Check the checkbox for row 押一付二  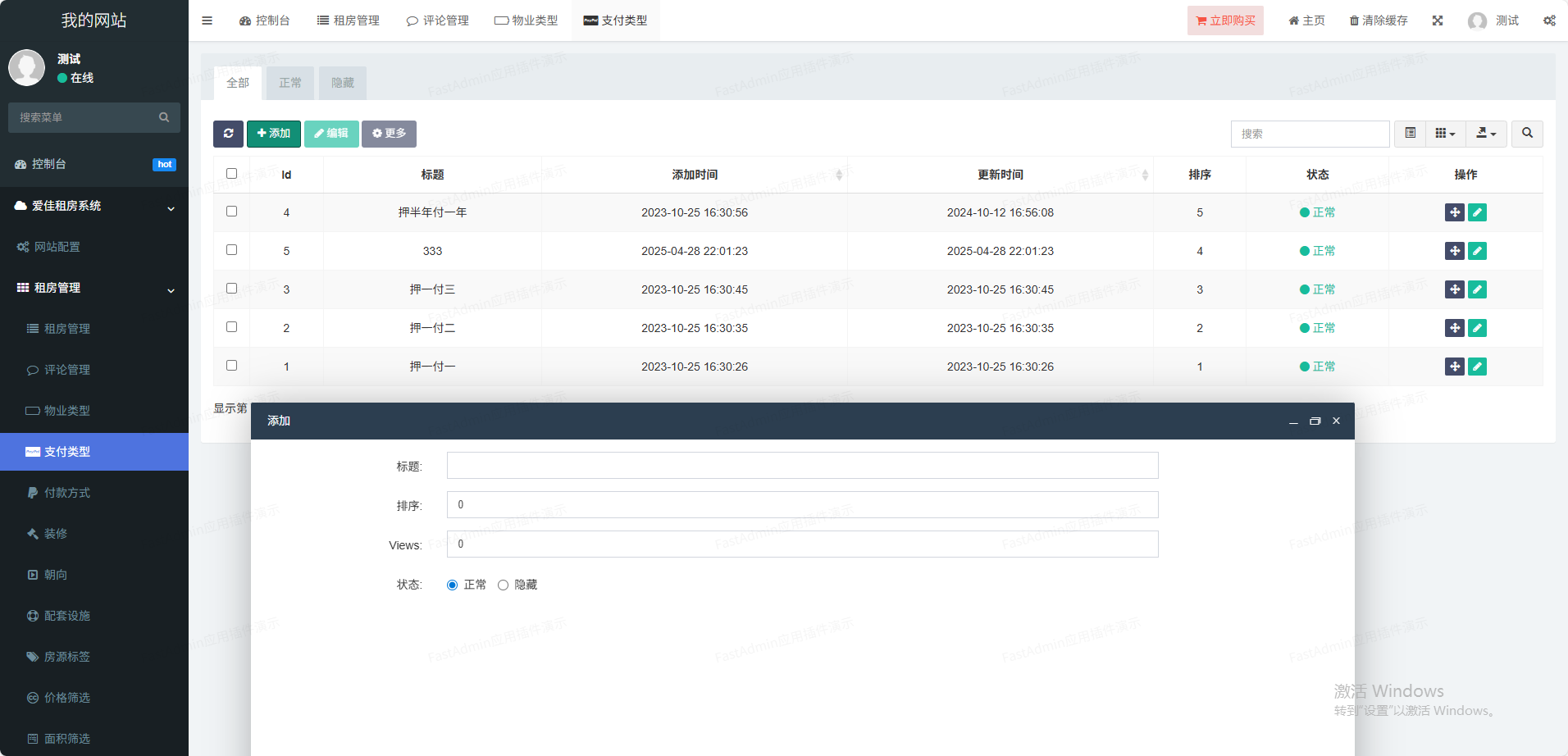231,327
